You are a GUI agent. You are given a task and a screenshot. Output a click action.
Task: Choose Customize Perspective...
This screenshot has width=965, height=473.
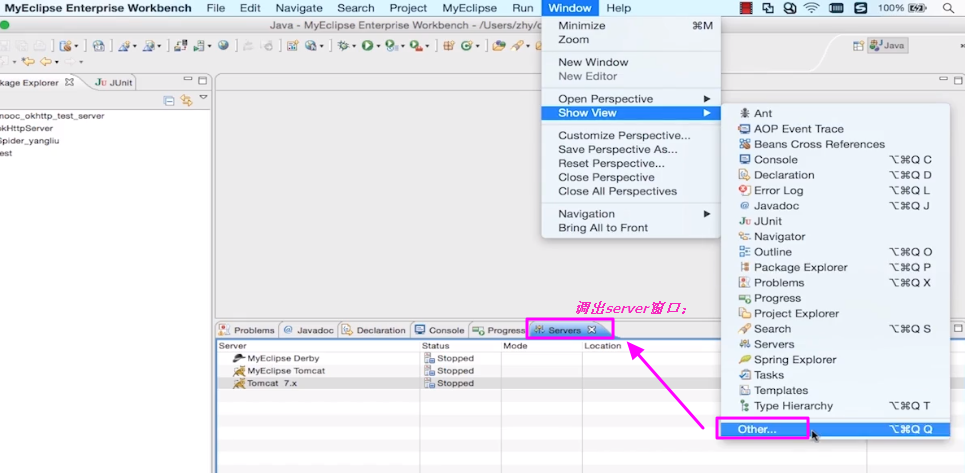click(x=630, y=135)
